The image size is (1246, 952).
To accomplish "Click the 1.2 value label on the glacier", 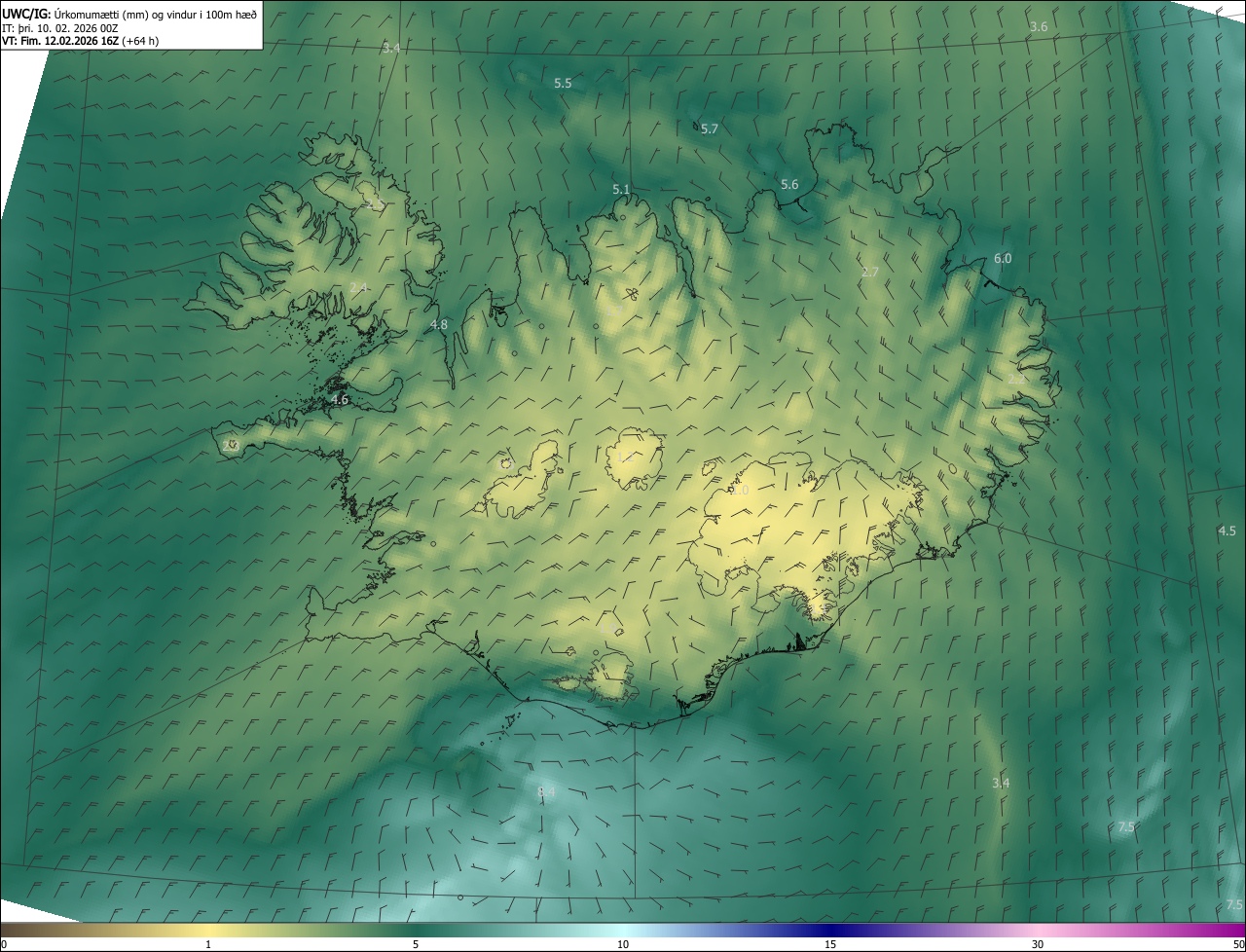I will [x=627, y=457].
